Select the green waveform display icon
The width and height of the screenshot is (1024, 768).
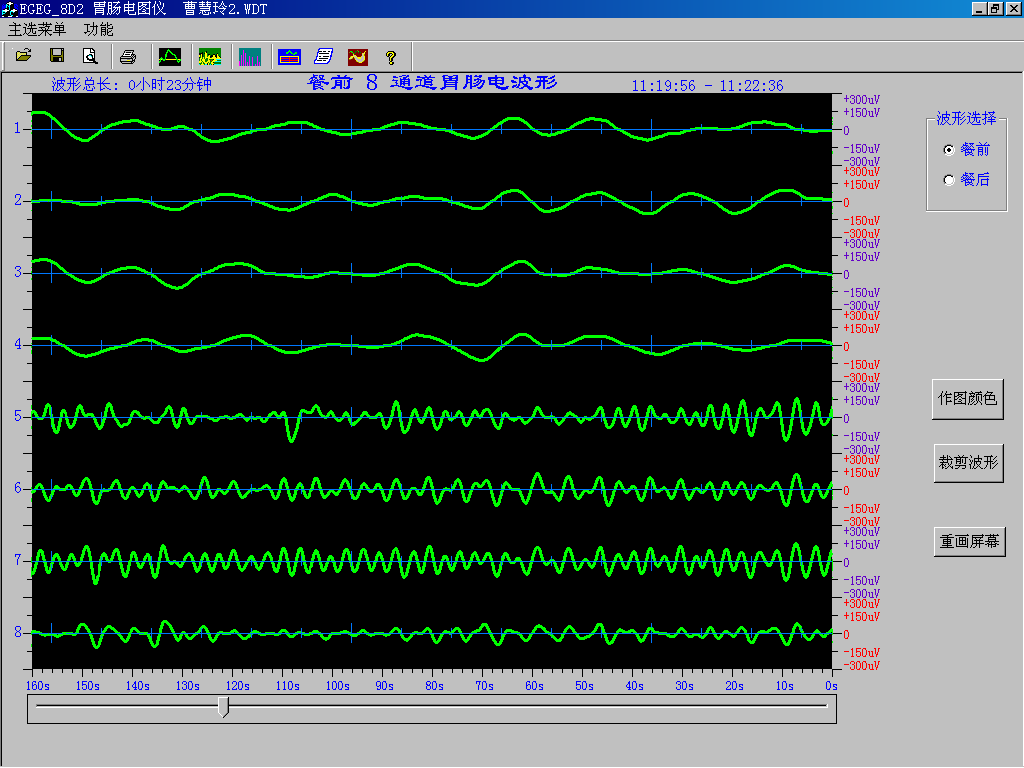tap(170, 56)
